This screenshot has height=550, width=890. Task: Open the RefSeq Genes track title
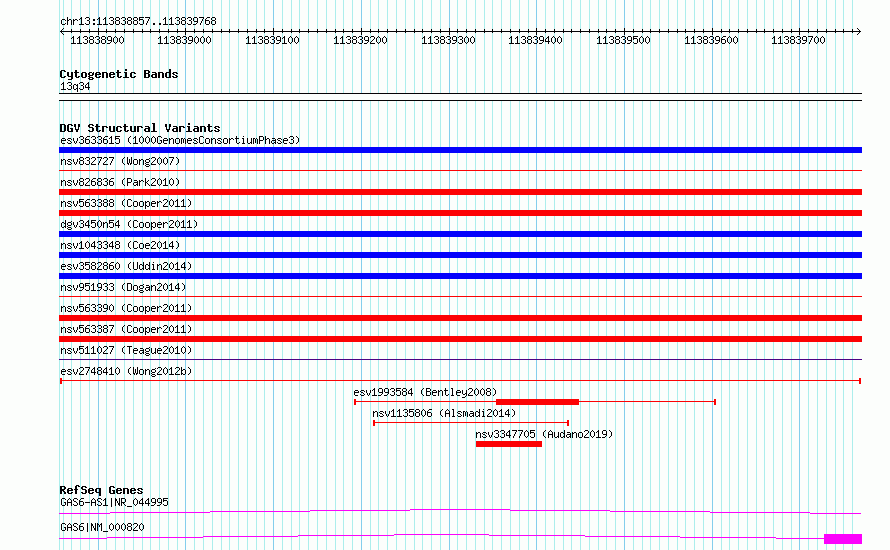pyautogui.click(x=101, y=490)
